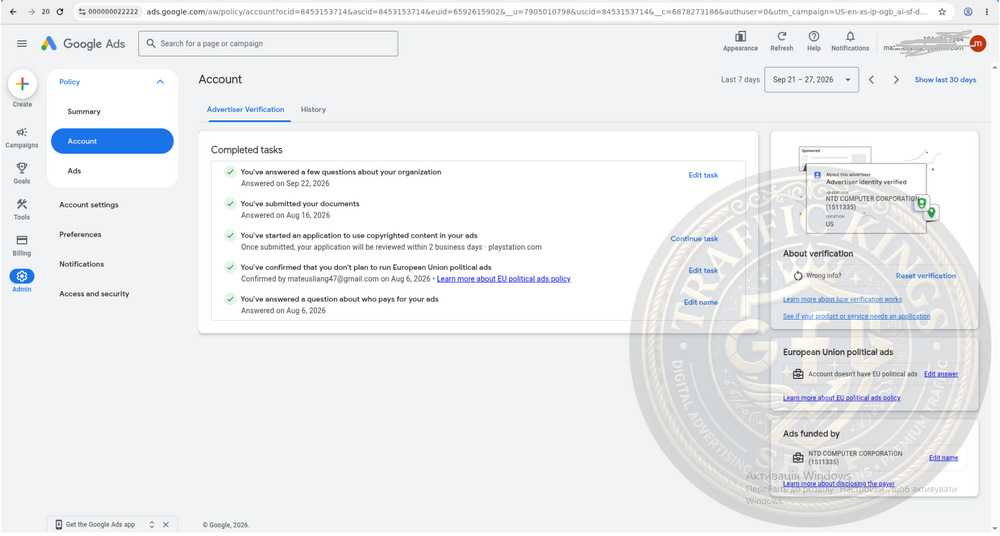Click the advertiser identity verified illustration

click(x=867, y=190)
